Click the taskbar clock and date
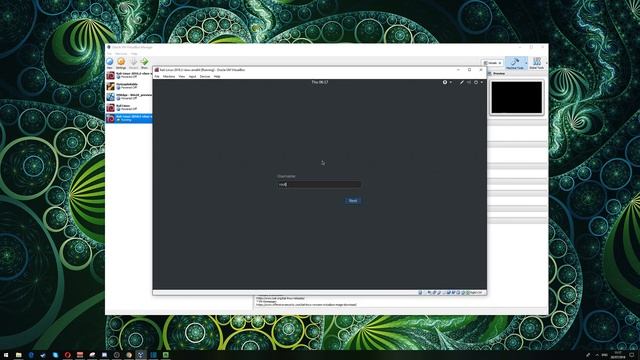This screenshot has height=360, width=640. 618,355
